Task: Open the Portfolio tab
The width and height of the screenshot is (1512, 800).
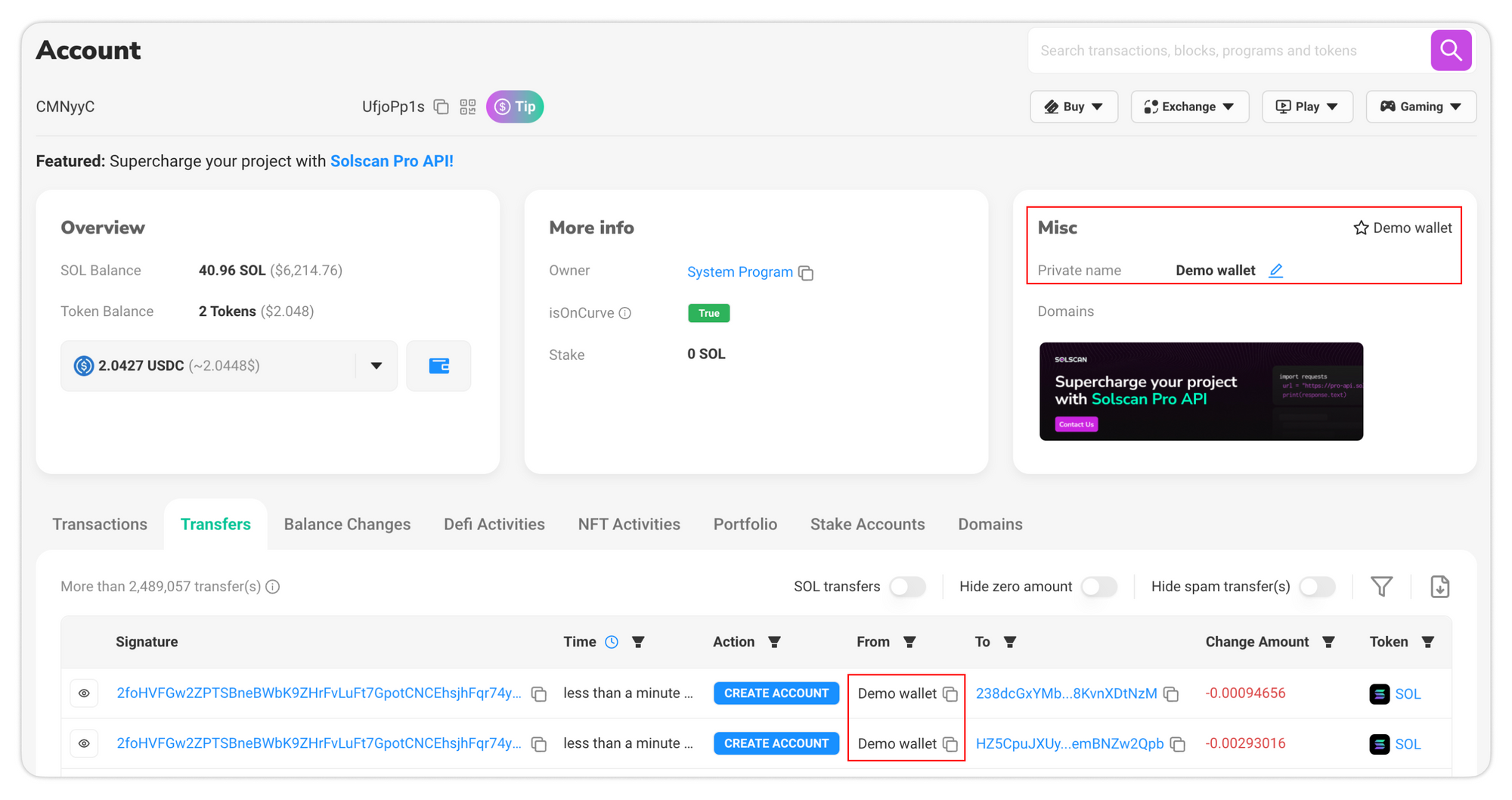Action: coord(745,524)
